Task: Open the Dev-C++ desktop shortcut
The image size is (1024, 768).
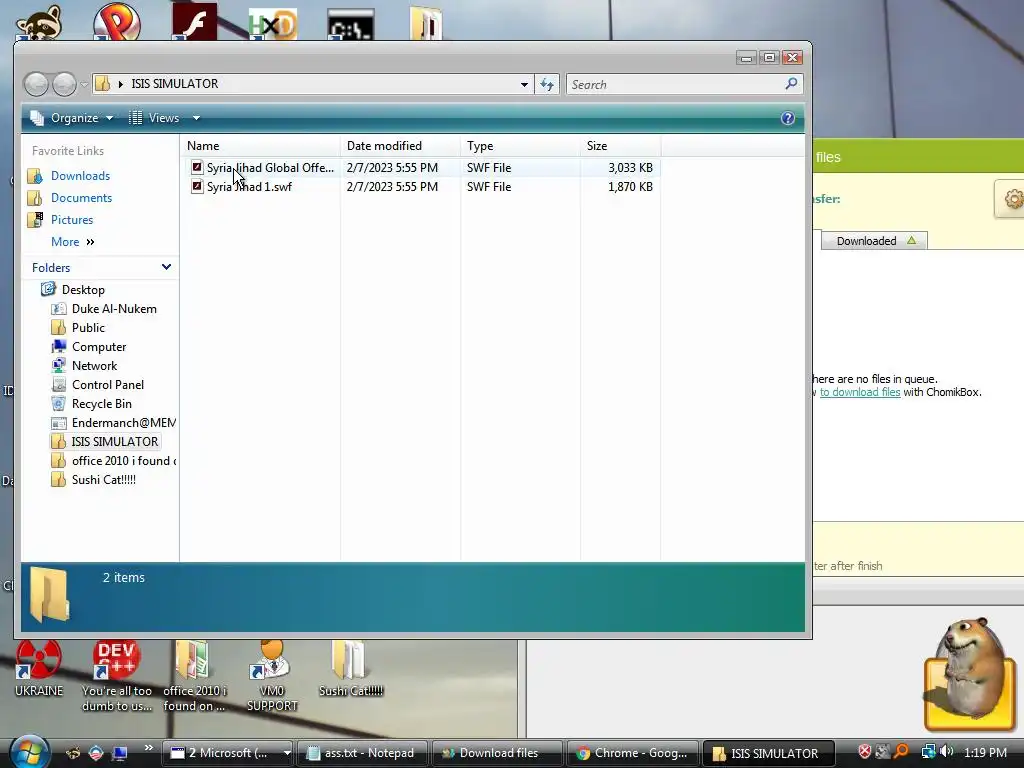Action: [x=116, y=676]
